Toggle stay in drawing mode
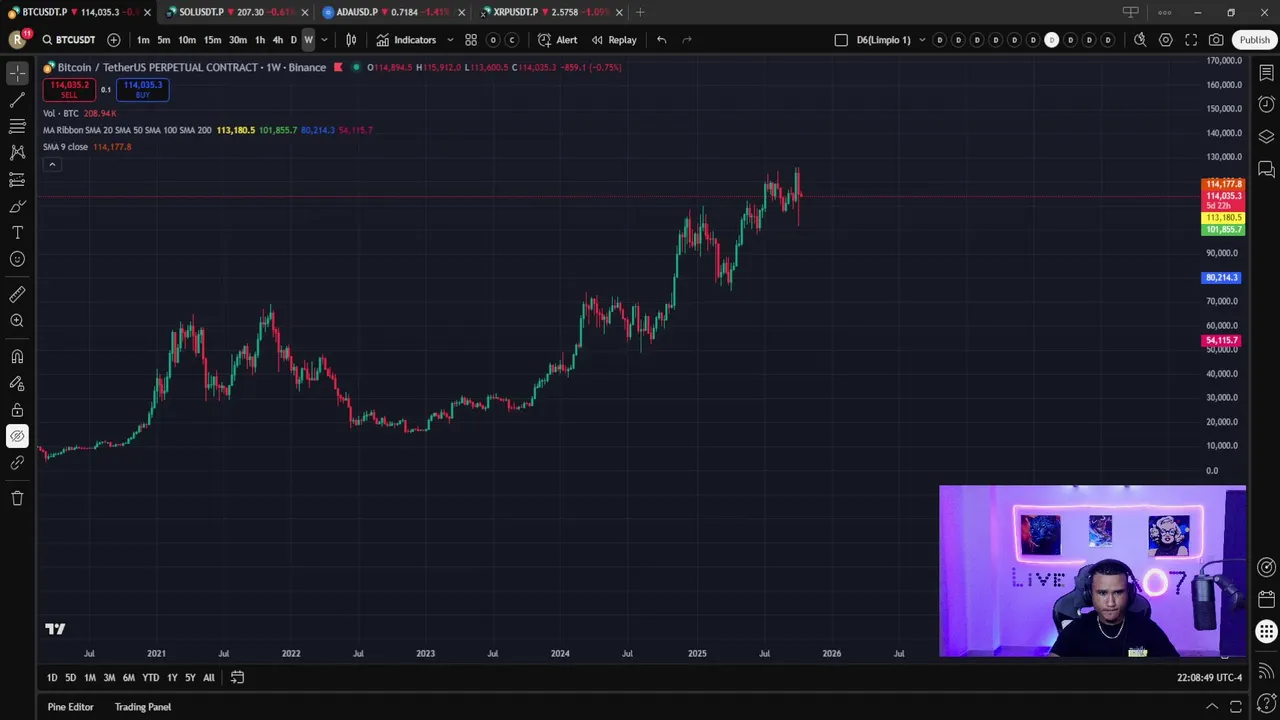 (17, 383)
